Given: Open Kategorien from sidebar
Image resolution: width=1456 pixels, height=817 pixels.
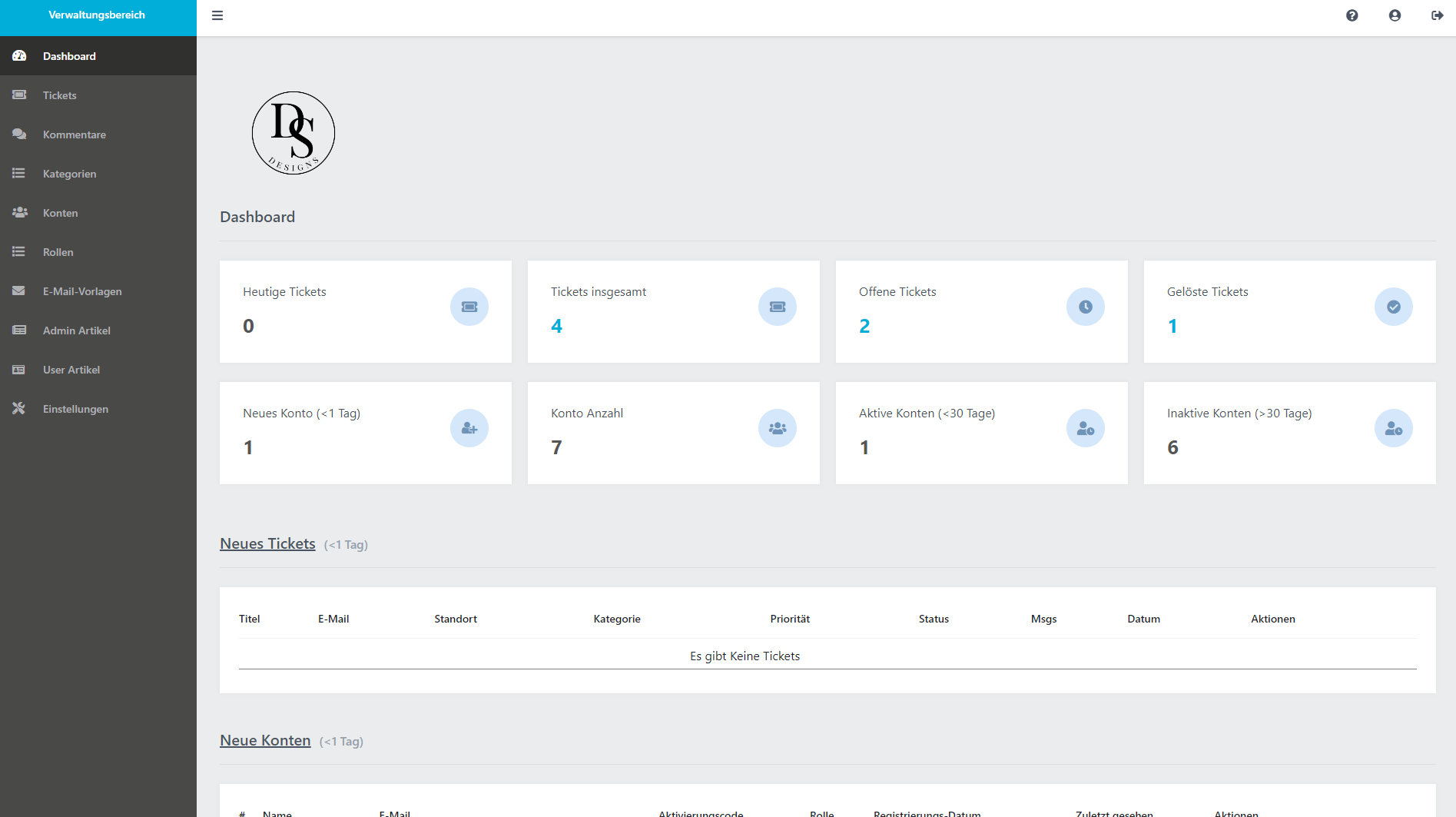Looking at the screenshot, I should point(69,174).
